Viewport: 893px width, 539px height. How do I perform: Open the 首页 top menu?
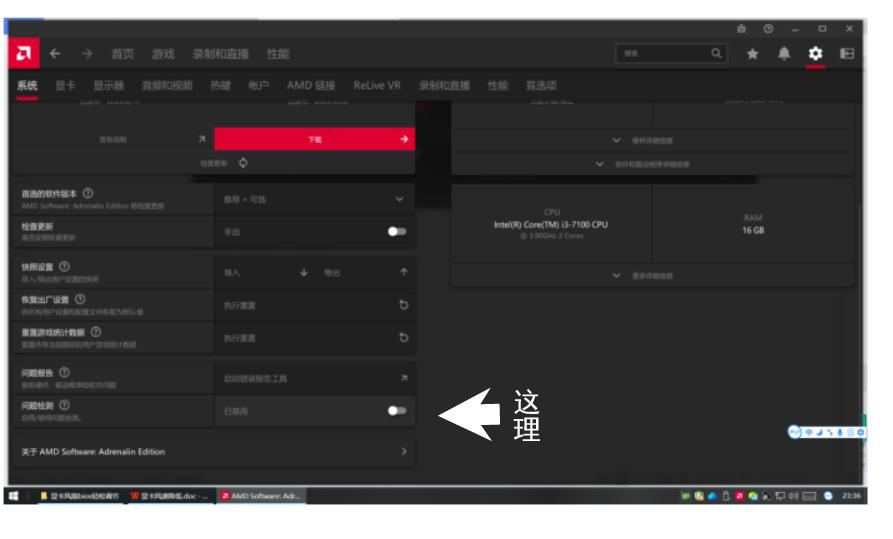pyautogui.click(x=122, y=54)
